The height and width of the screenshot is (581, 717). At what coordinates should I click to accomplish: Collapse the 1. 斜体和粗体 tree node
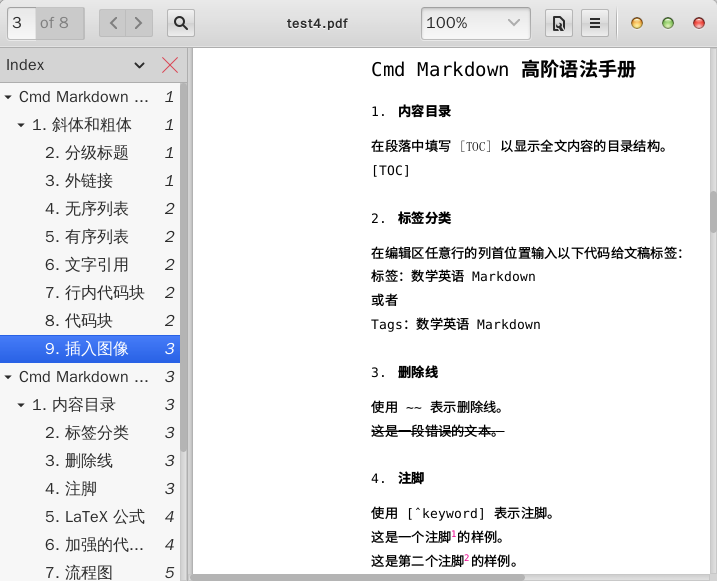(21, 125)
